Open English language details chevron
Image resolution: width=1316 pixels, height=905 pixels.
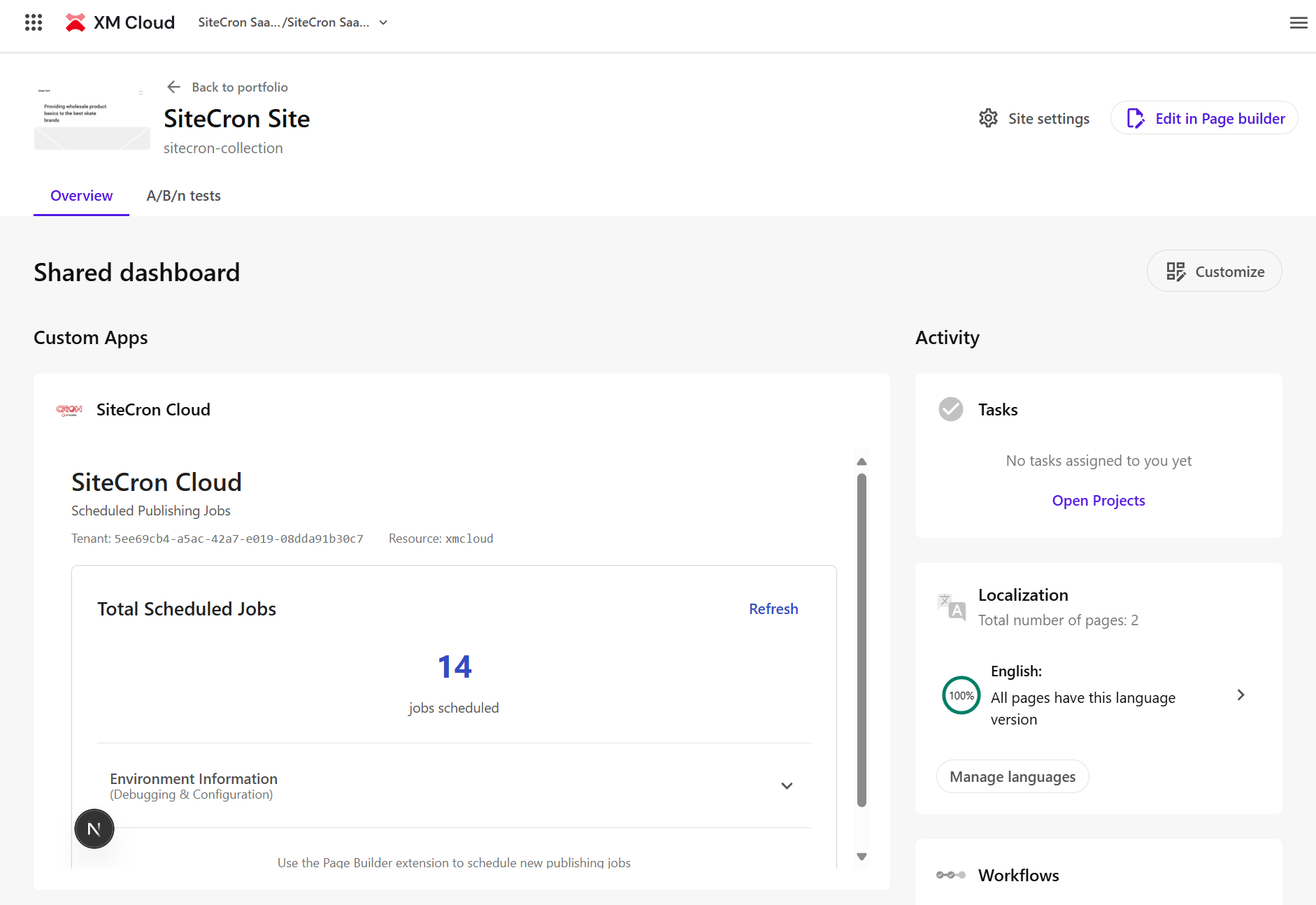1240,694
